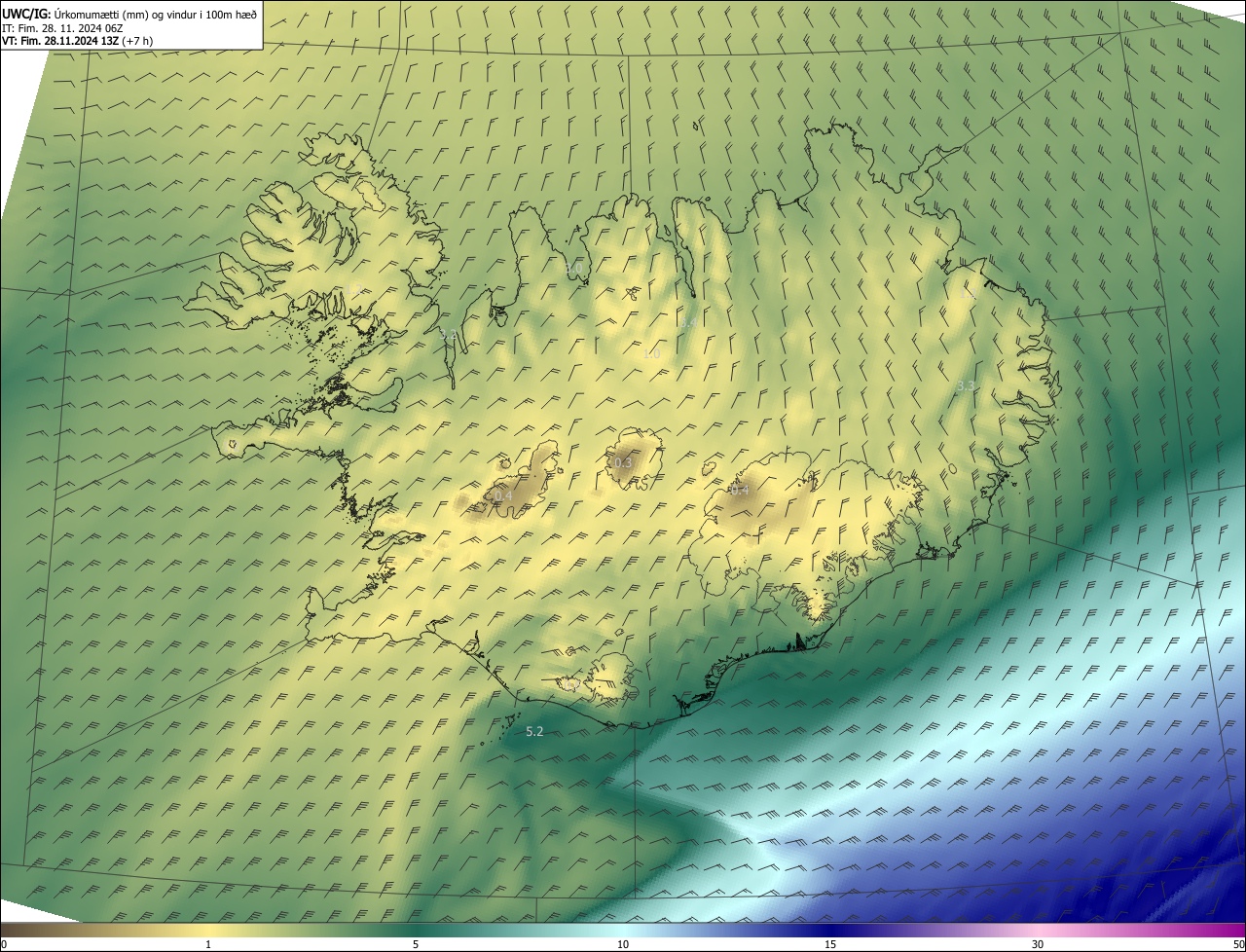Click the '0.4' value on the largest glacier
This screenshot has width=1246, height=952.
click(740, 491)
